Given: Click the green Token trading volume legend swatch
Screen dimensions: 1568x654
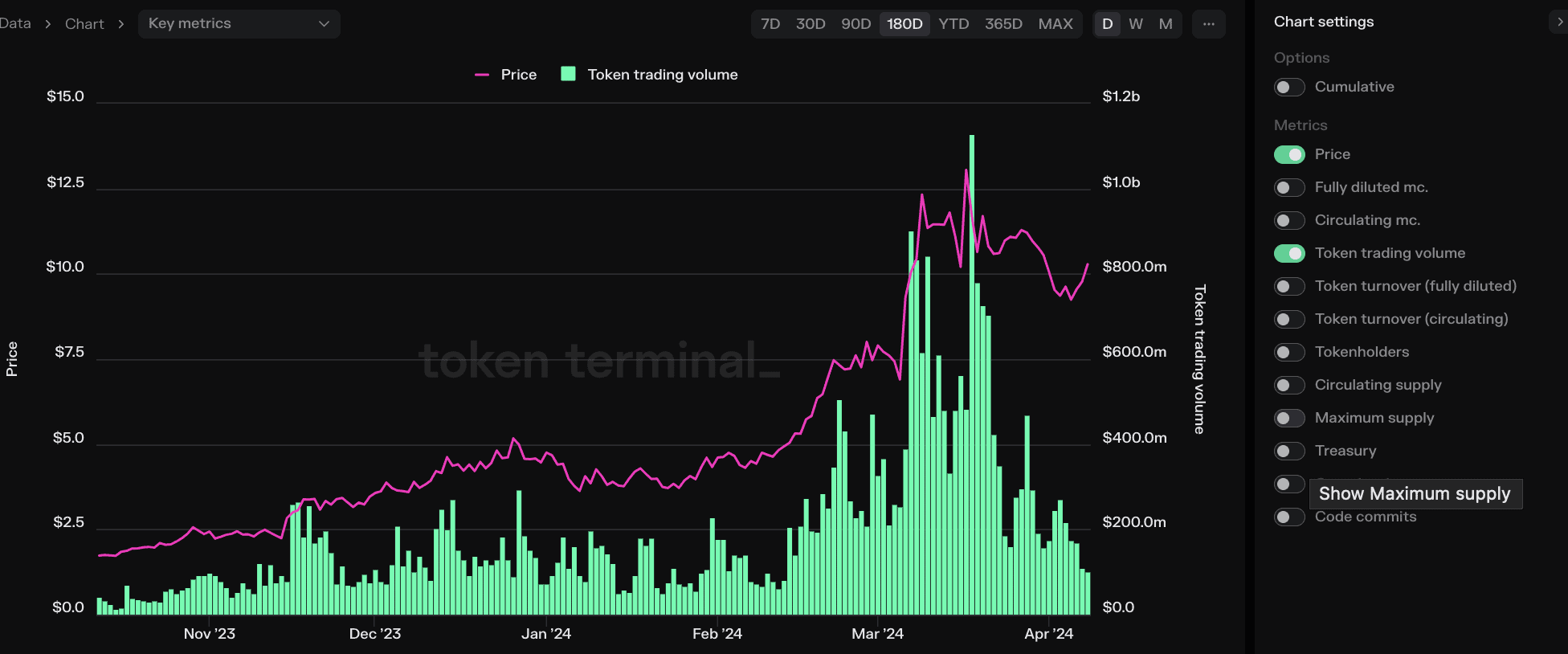Looking at the screenshot, I should (568, 74).
